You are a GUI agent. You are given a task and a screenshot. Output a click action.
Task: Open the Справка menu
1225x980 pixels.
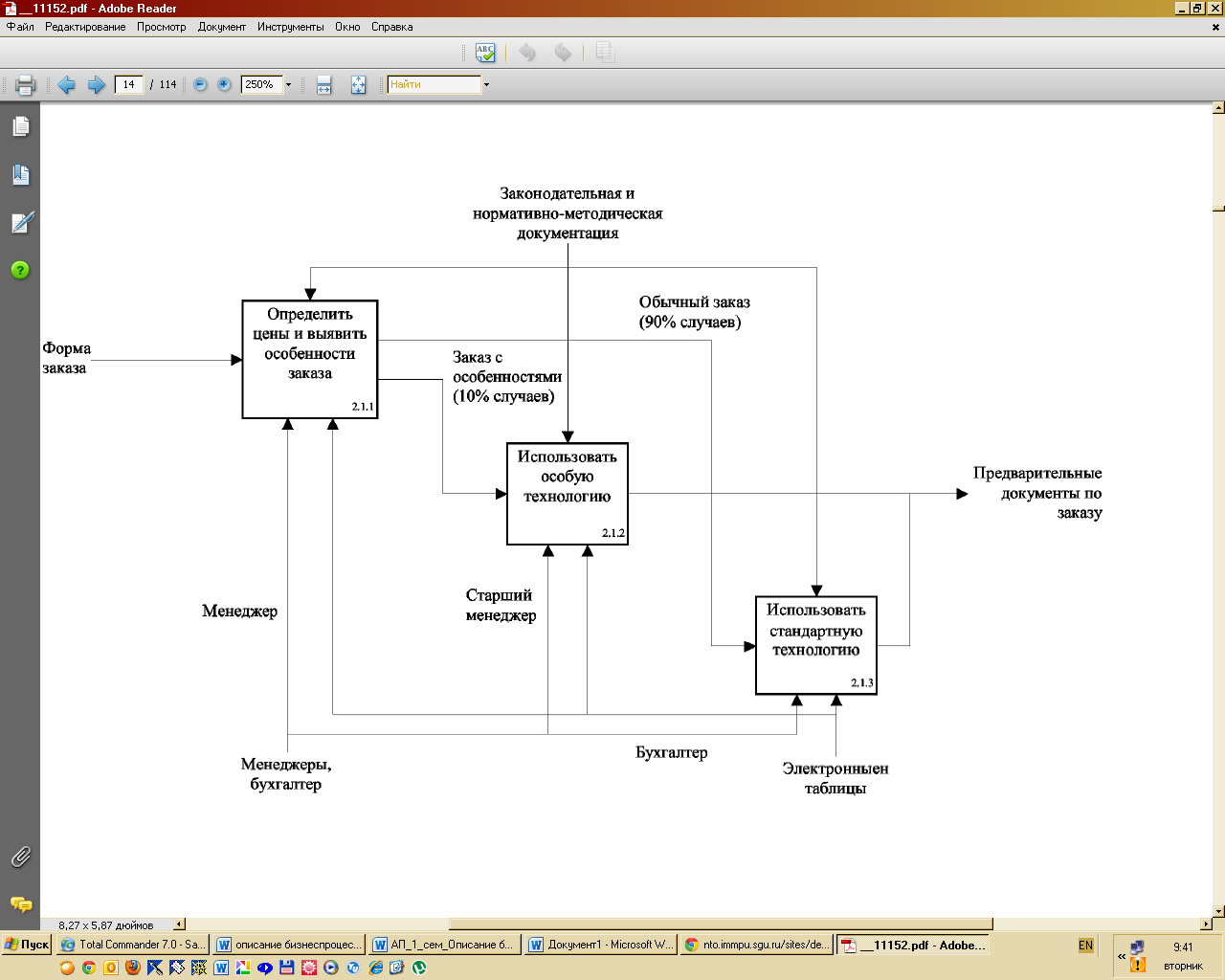(x=392, y=27)
